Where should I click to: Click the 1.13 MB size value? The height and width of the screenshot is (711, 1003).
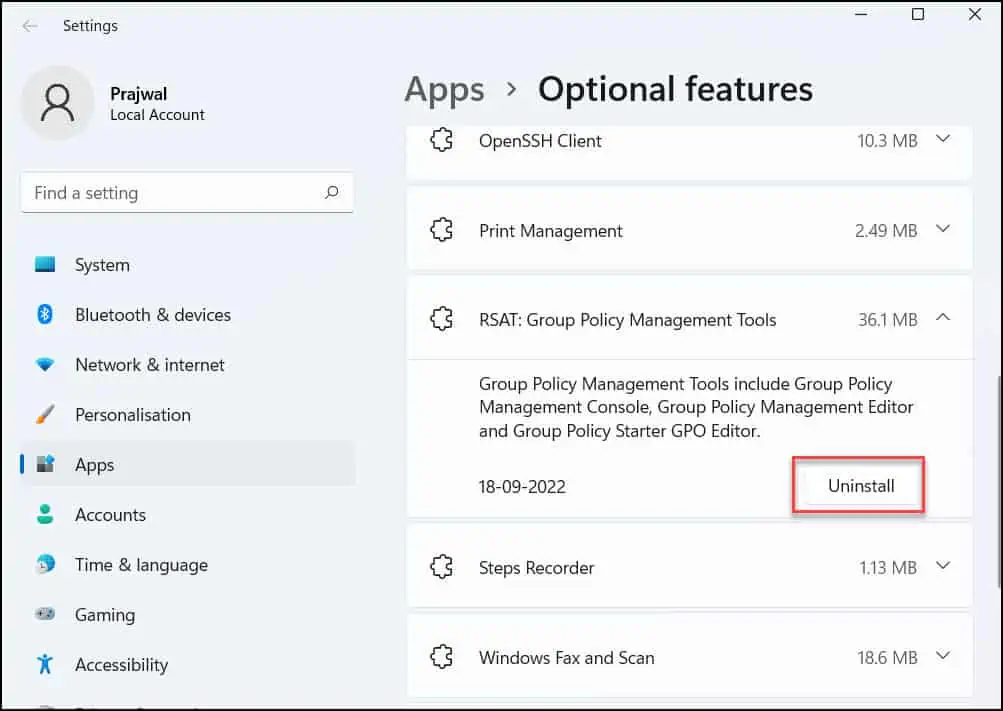click(x=888, y=568)
